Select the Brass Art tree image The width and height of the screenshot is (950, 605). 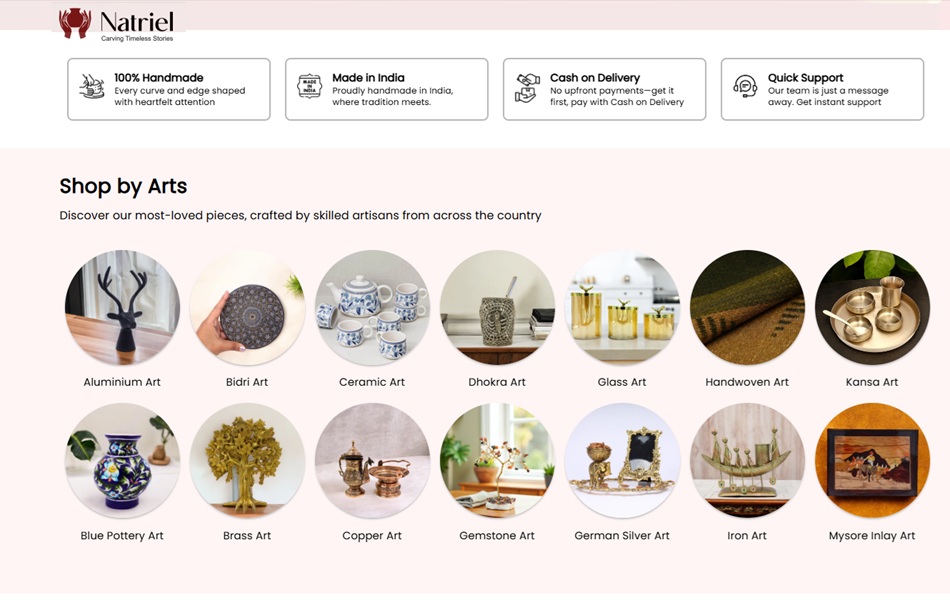point(247,461)
